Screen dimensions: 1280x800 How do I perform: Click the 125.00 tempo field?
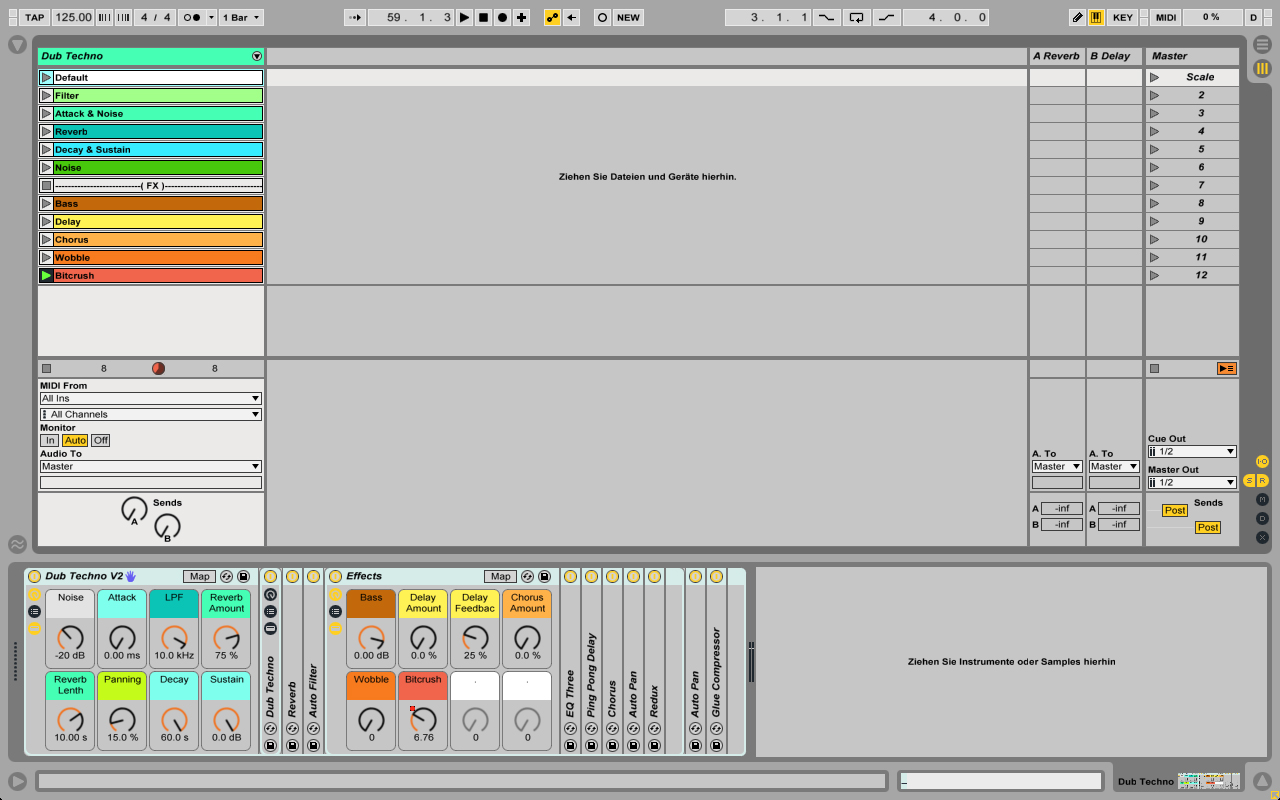73,17
